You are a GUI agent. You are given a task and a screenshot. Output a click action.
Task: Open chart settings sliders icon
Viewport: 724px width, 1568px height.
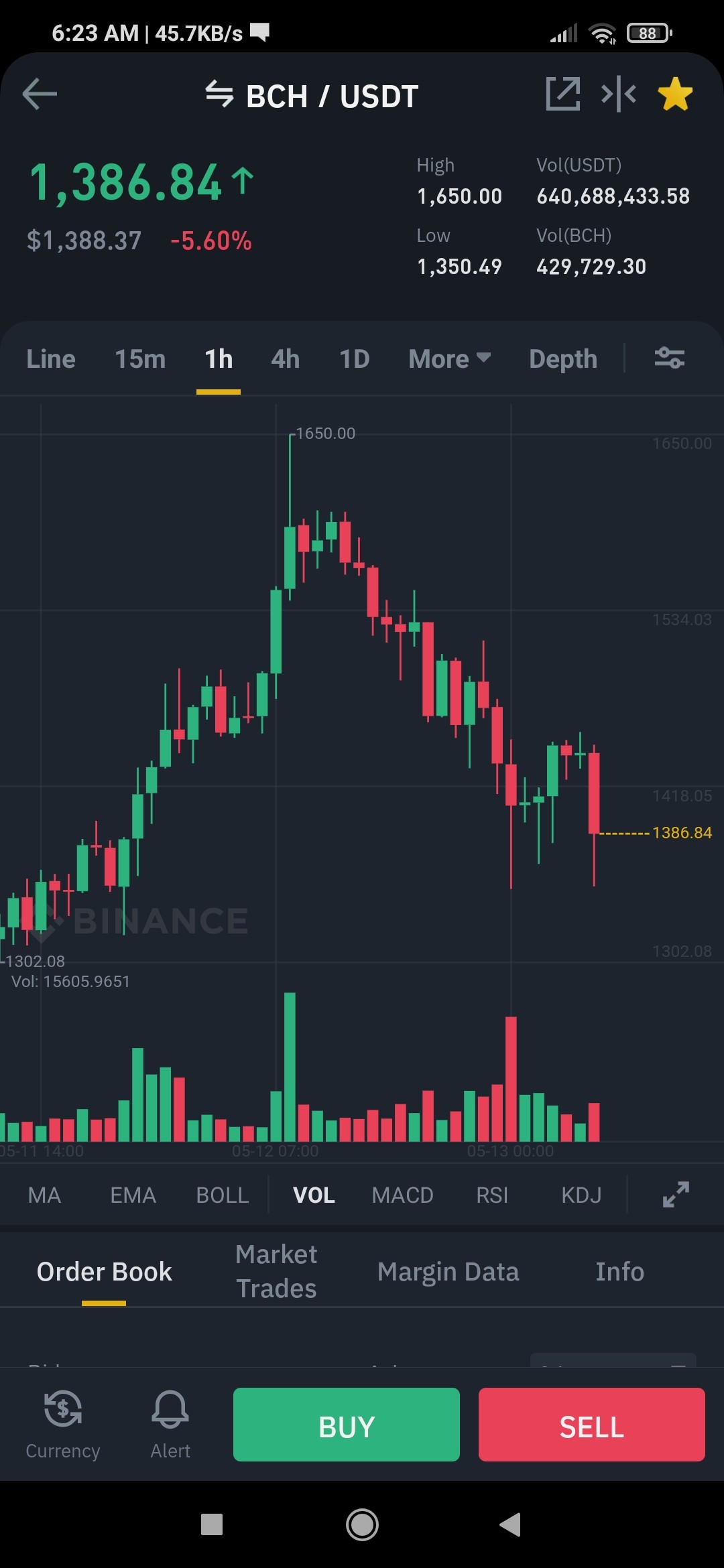tap(669, 358)
